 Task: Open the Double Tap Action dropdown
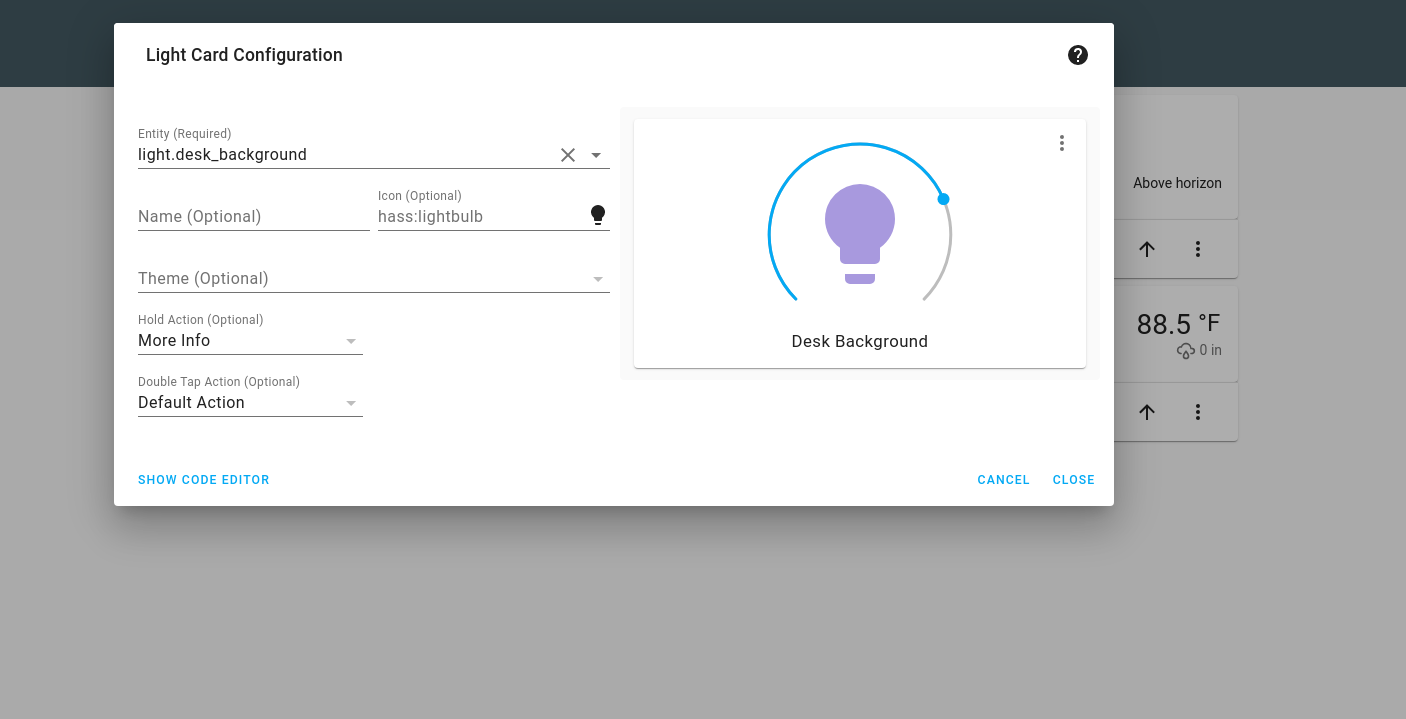[351, 402]
